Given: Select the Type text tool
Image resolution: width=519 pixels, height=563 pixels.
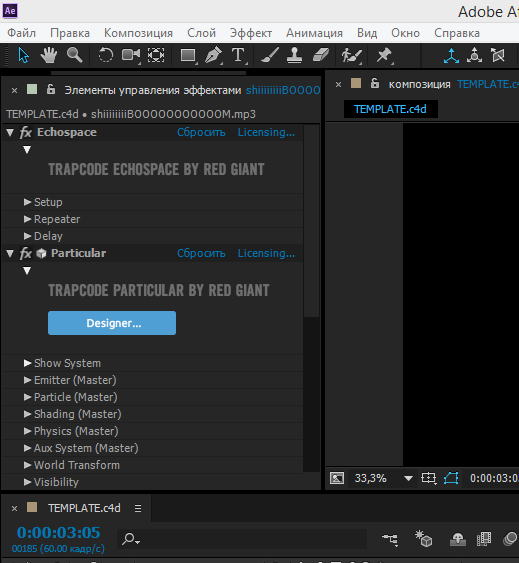Looking at the screenshot, I should (x=238, y=56).
